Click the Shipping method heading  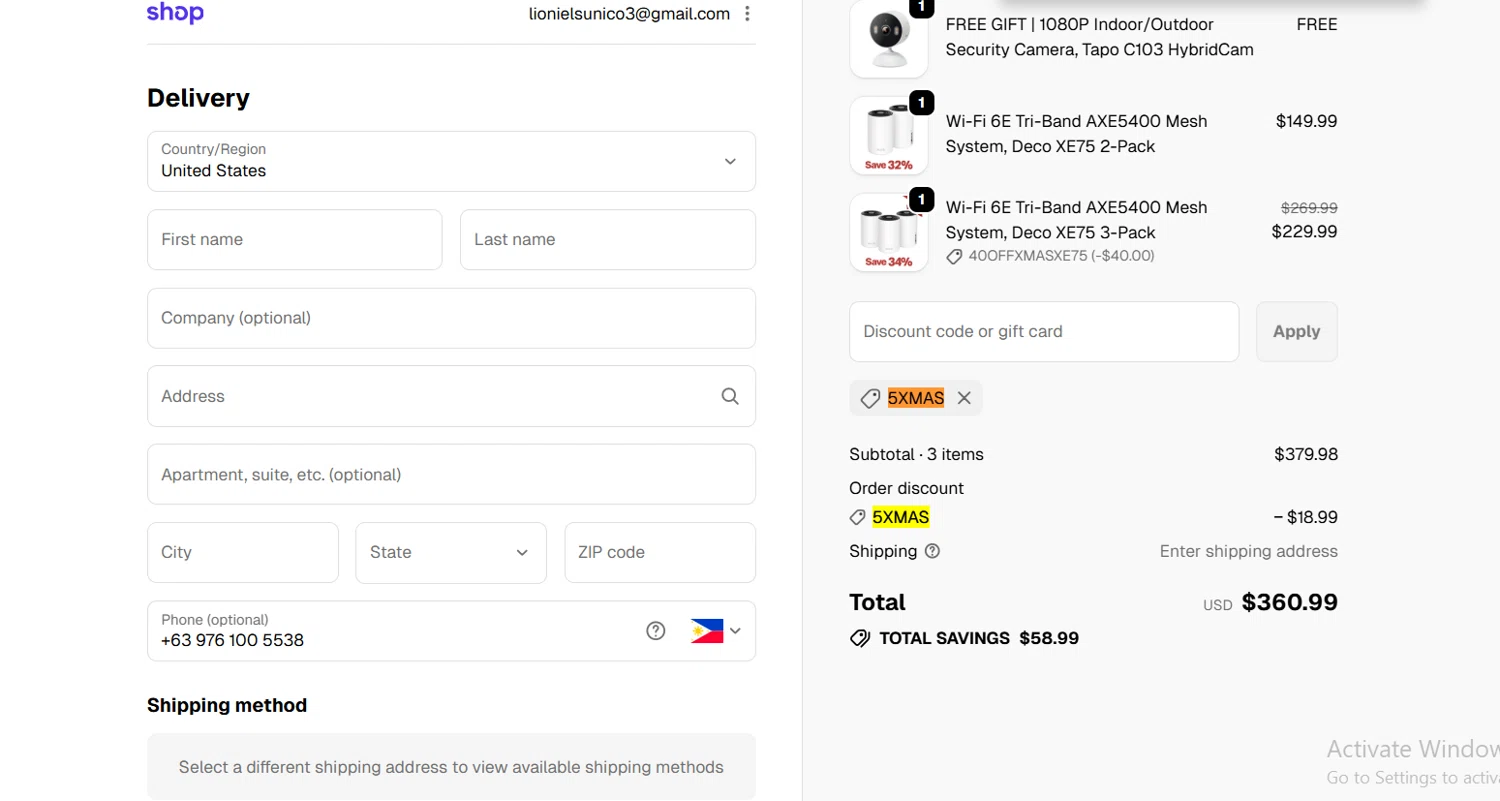click(227, 705)
